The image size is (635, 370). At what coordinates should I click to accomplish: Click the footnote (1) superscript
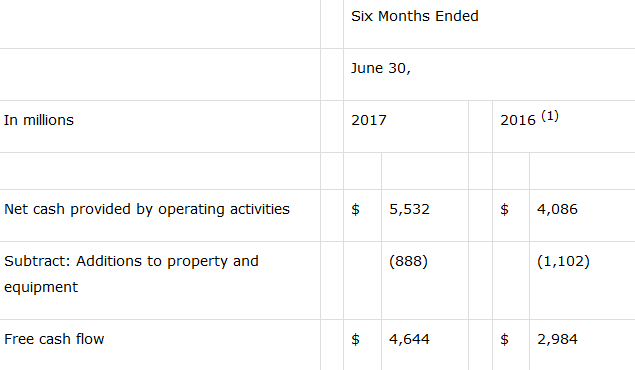point(550,116)
